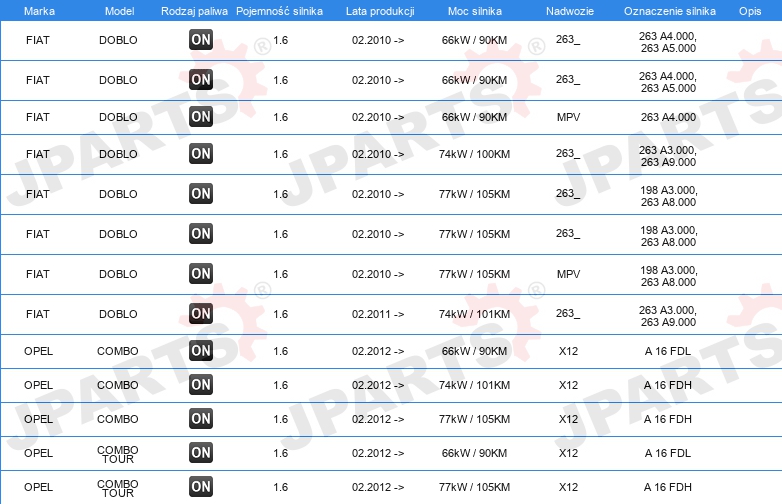Select the 66kW / 90KM cell in the Doblo MPV row

coord(474,117)
